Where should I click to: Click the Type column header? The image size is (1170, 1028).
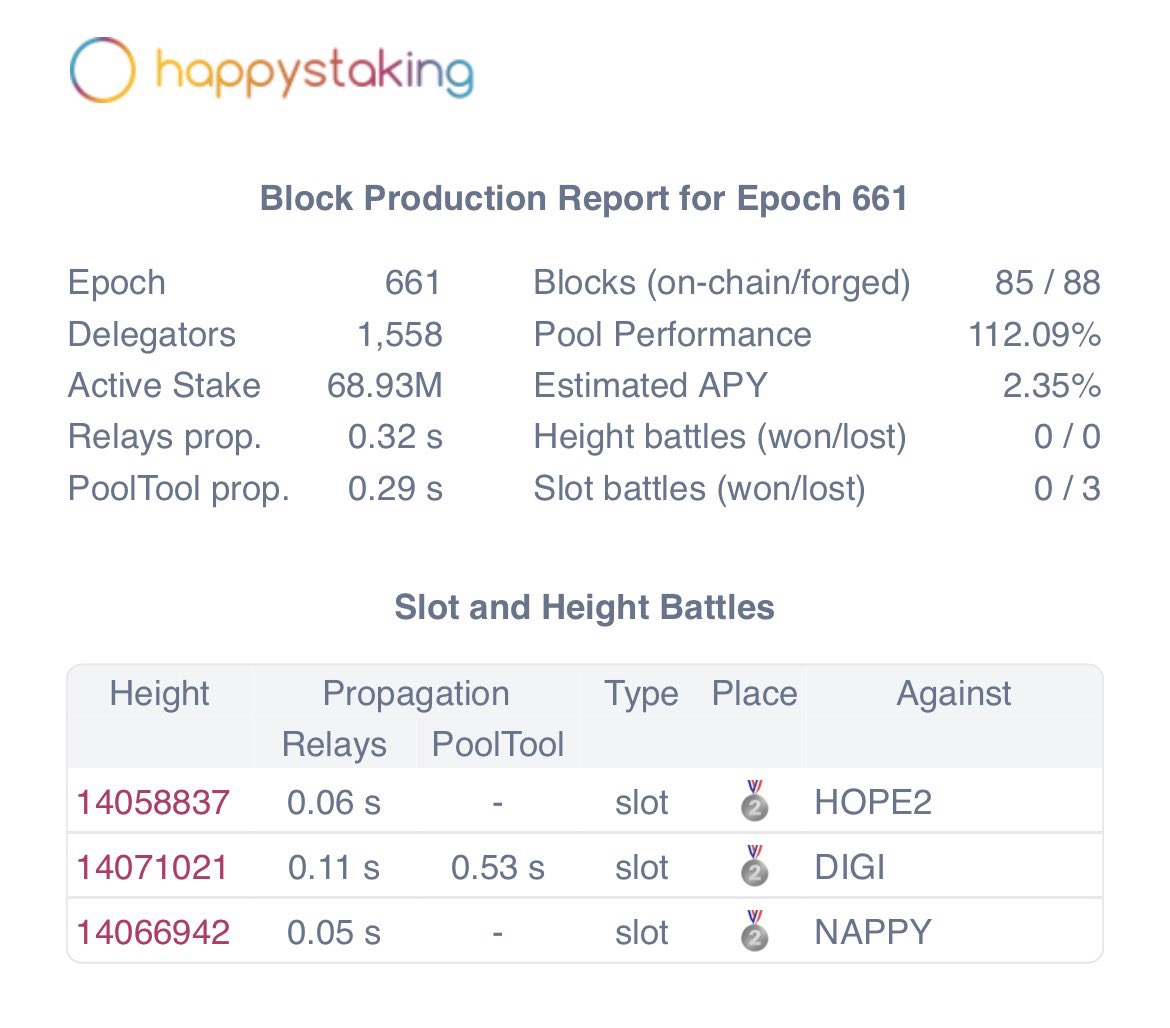tap(641, 694)
